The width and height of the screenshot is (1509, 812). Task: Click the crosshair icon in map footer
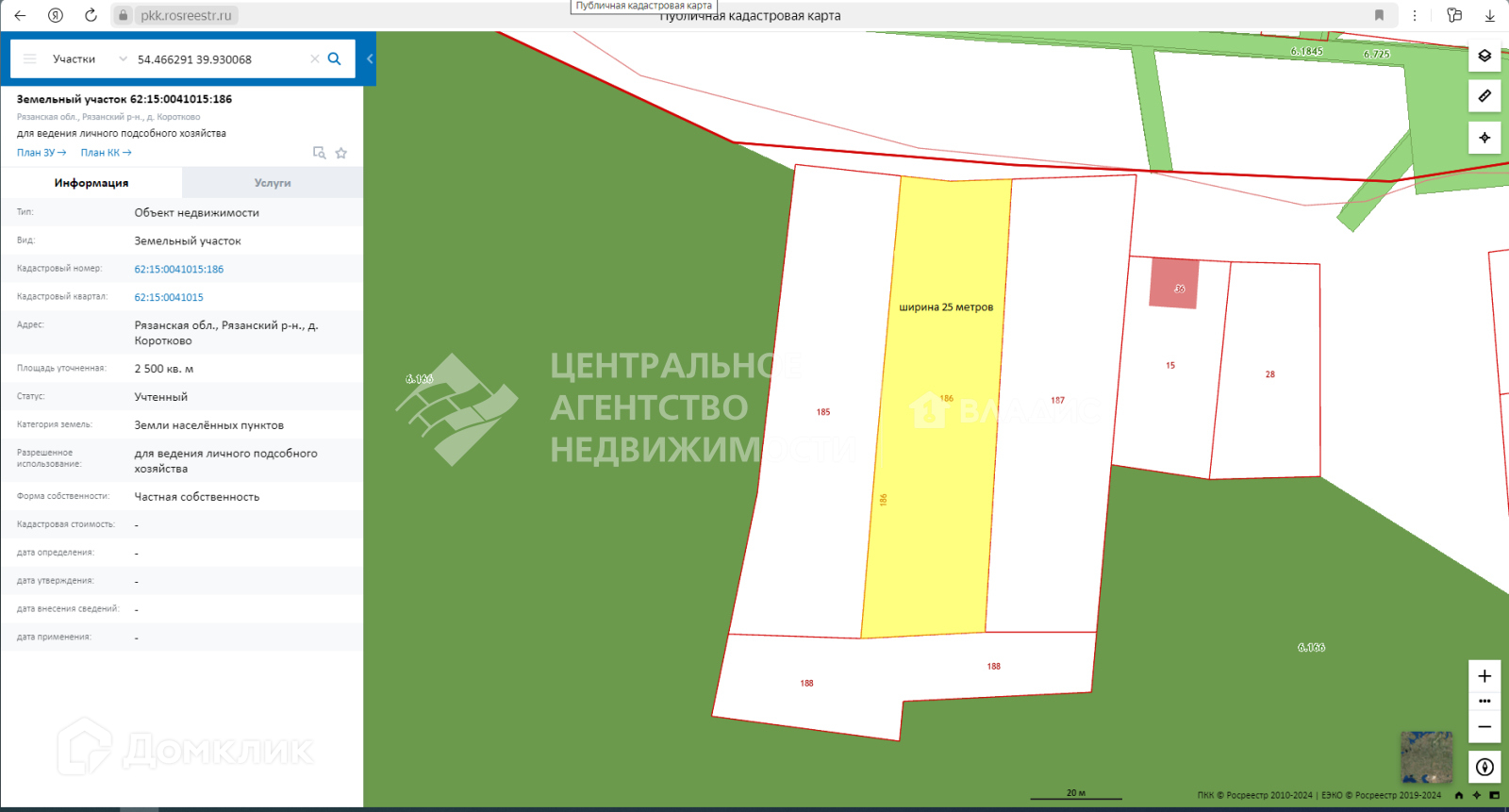tap(1477, 795)
